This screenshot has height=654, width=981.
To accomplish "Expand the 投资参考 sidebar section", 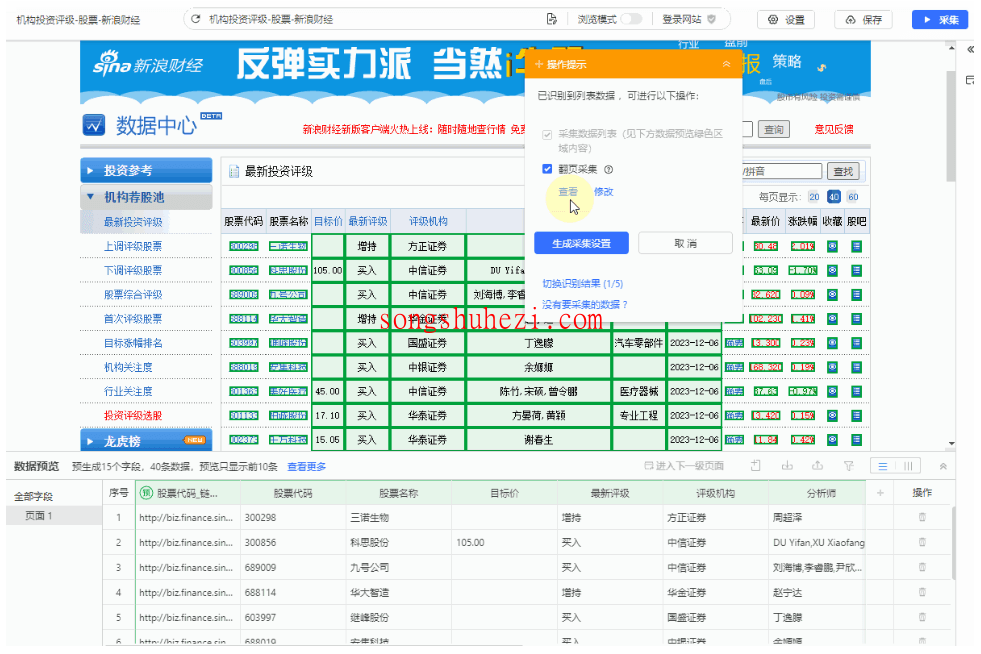I will [146, 170].
